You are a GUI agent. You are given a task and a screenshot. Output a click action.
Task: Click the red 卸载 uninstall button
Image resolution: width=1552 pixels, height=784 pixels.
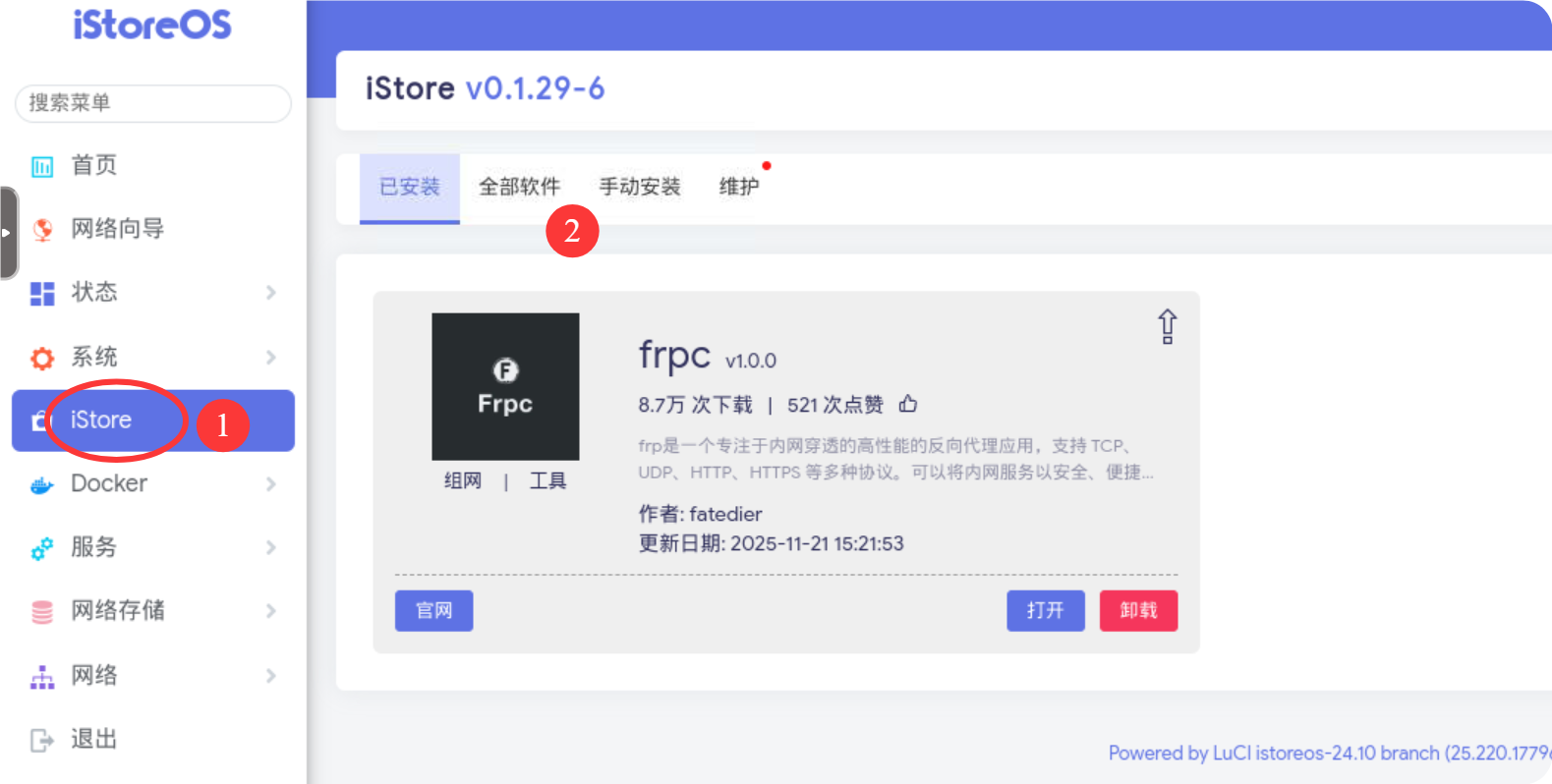[1138, 611]
